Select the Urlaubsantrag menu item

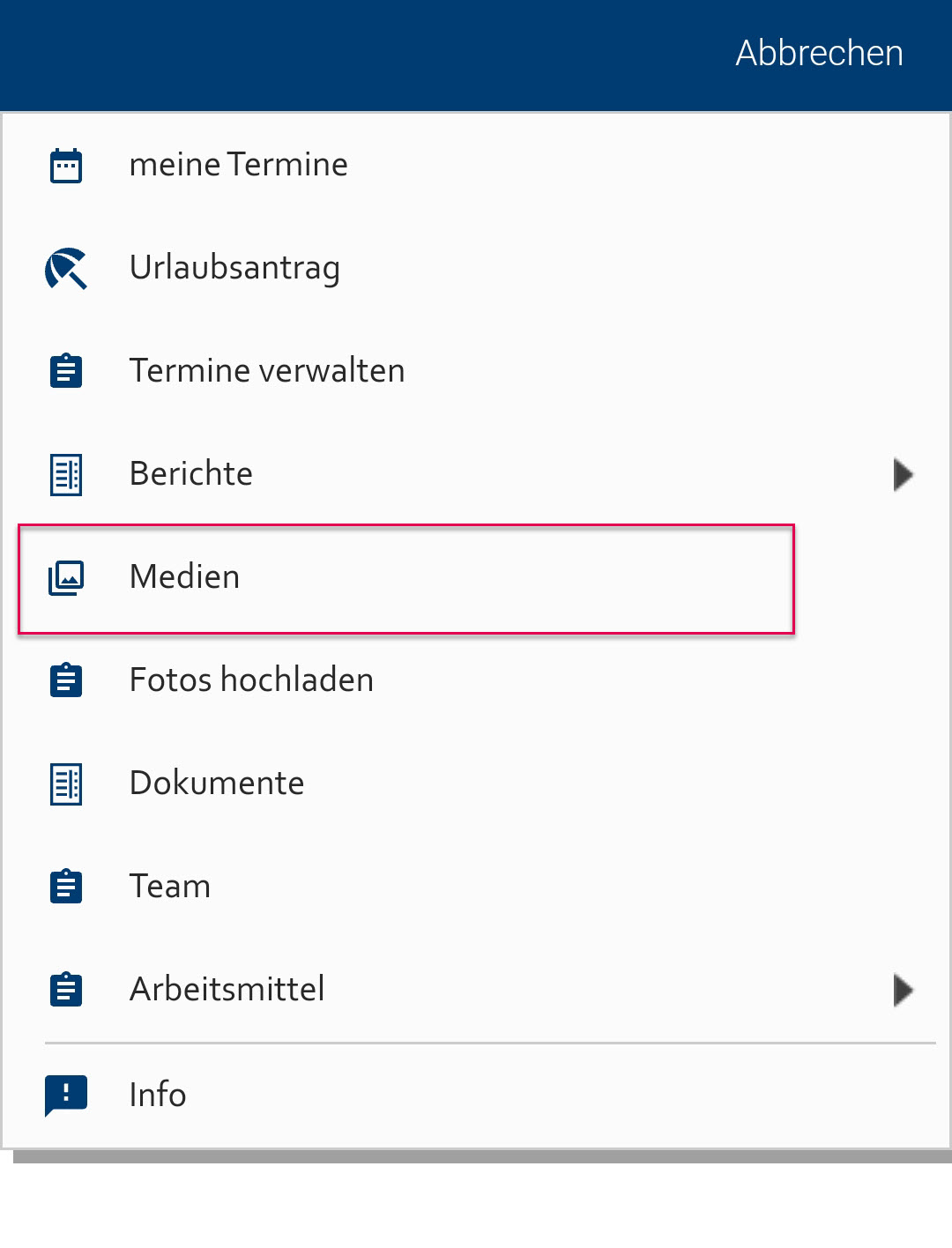coord(476,268)
